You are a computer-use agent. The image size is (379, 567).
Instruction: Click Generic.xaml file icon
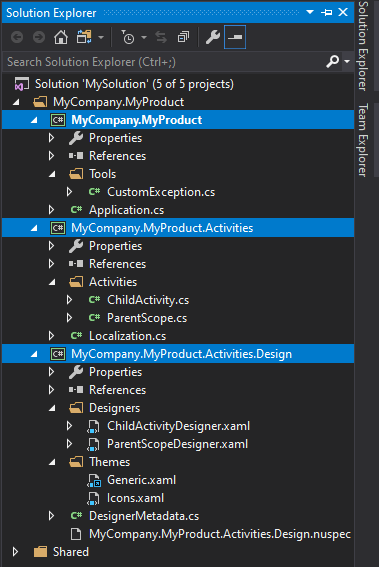point(94,480)
